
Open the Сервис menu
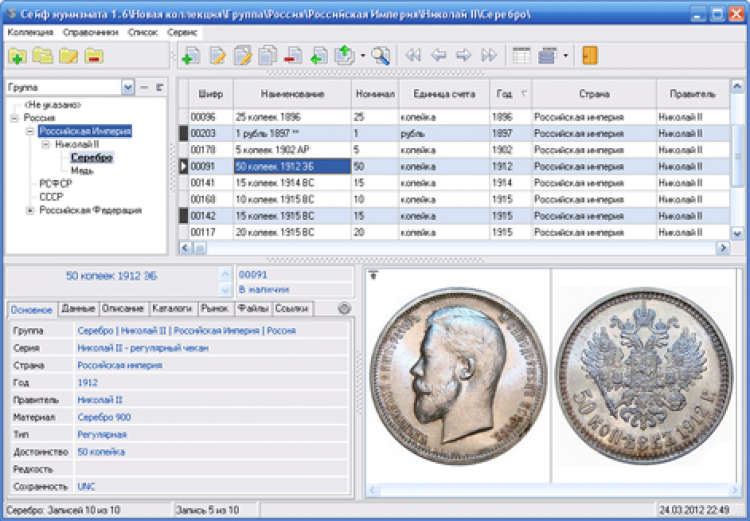pyautogui.click(x=182, y=33)
